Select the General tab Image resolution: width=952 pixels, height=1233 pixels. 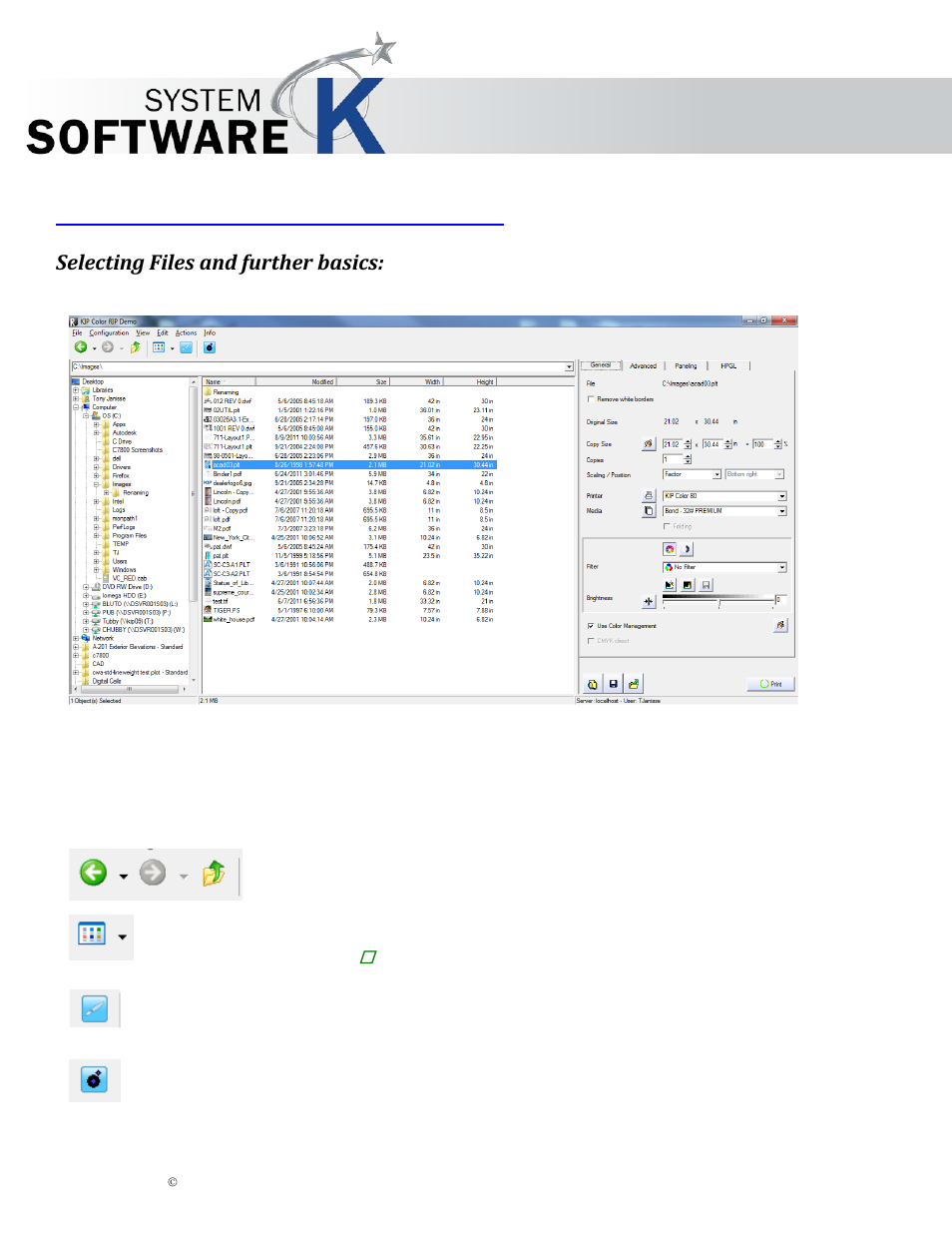tap(601, 365)
